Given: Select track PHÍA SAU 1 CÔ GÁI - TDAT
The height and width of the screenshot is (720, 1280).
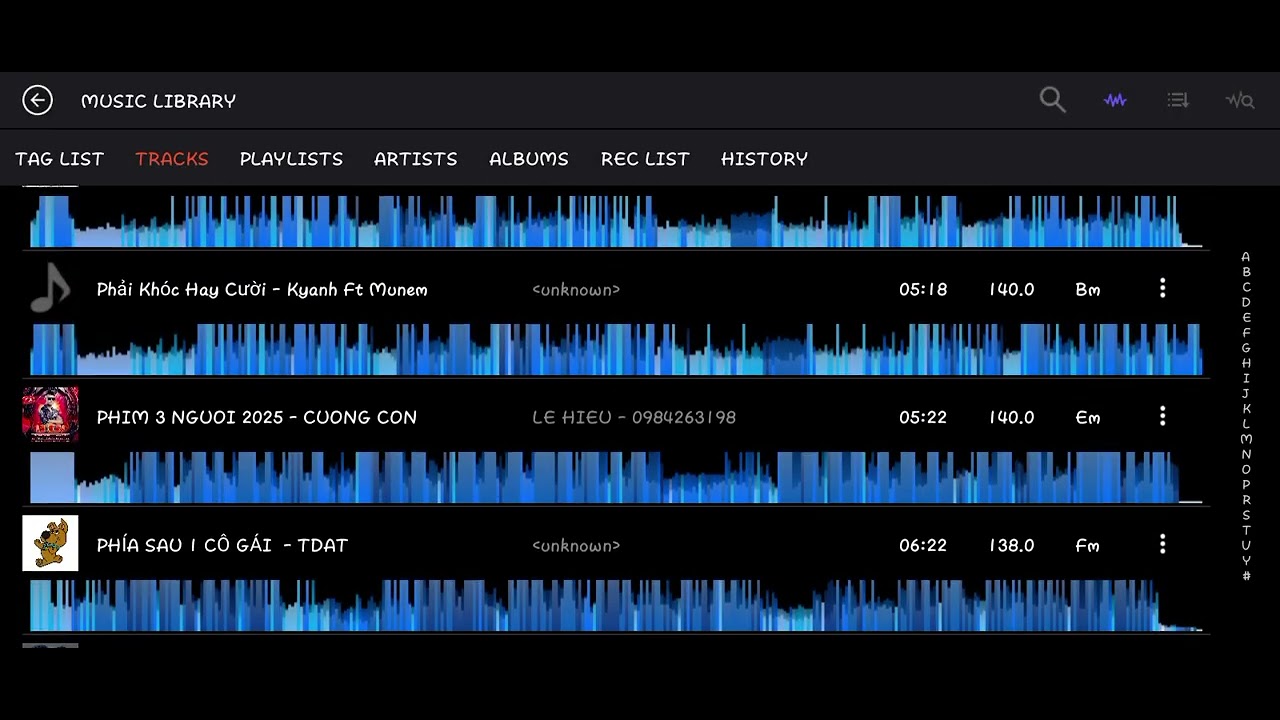Looking at the screenshot, I should (x=222, y=545).
